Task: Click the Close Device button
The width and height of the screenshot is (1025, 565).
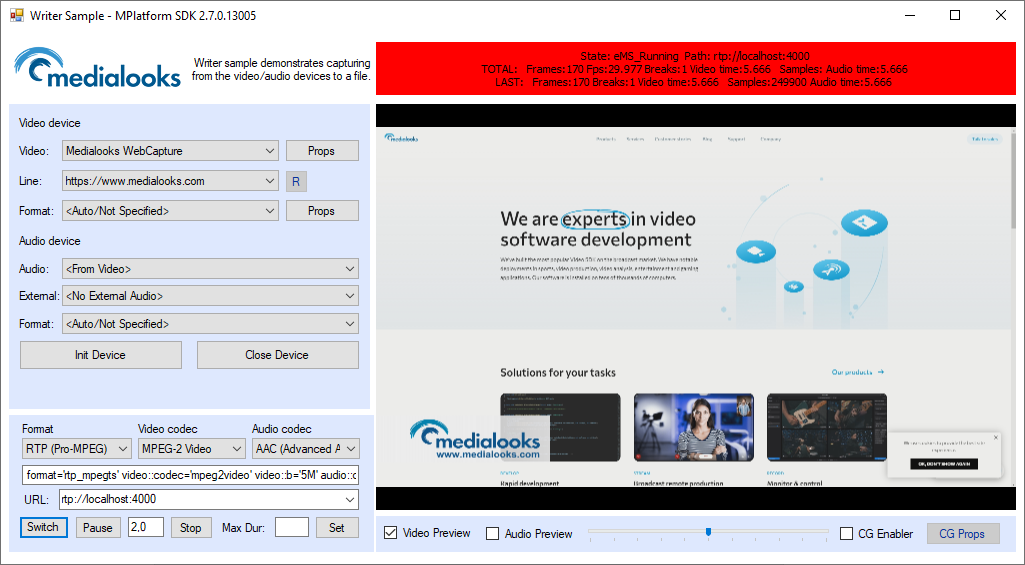Action: (278, 355)
